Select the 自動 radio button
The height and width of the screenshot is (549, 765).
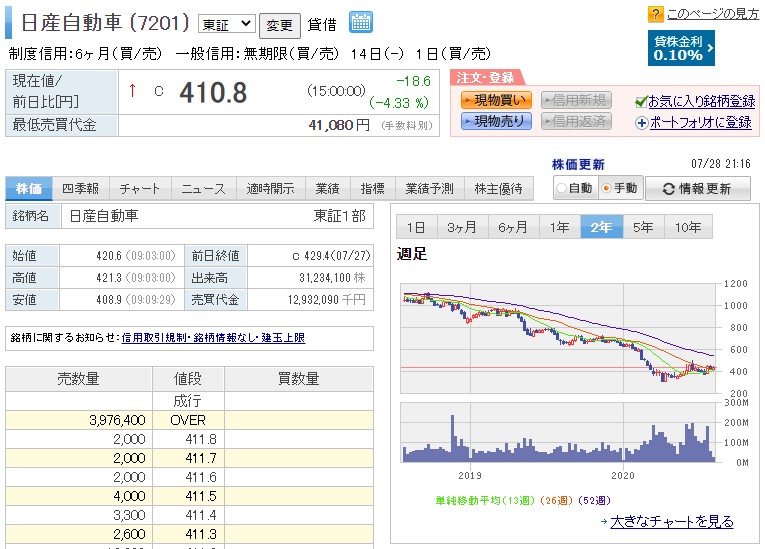[561, 188]
